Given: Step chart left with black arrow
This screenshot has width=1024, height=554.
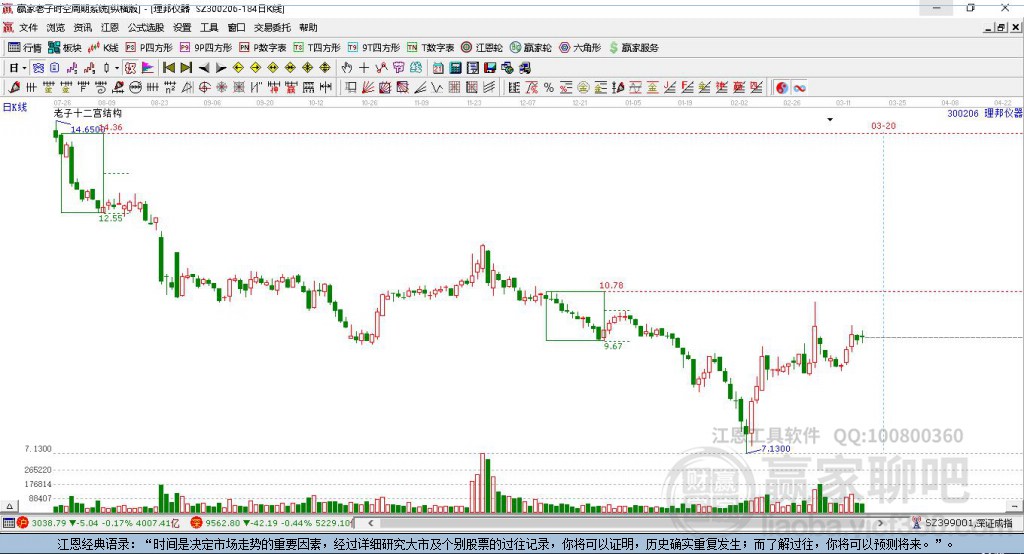Looking at the screenshot, I should click(x=204, y=68).
